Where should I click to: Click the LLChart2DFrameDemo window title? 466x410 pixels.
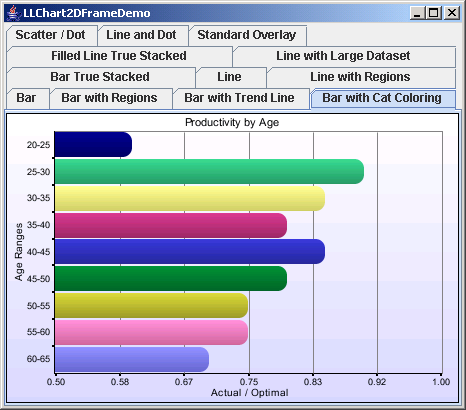pyautogui.click(x=87, y=13)
